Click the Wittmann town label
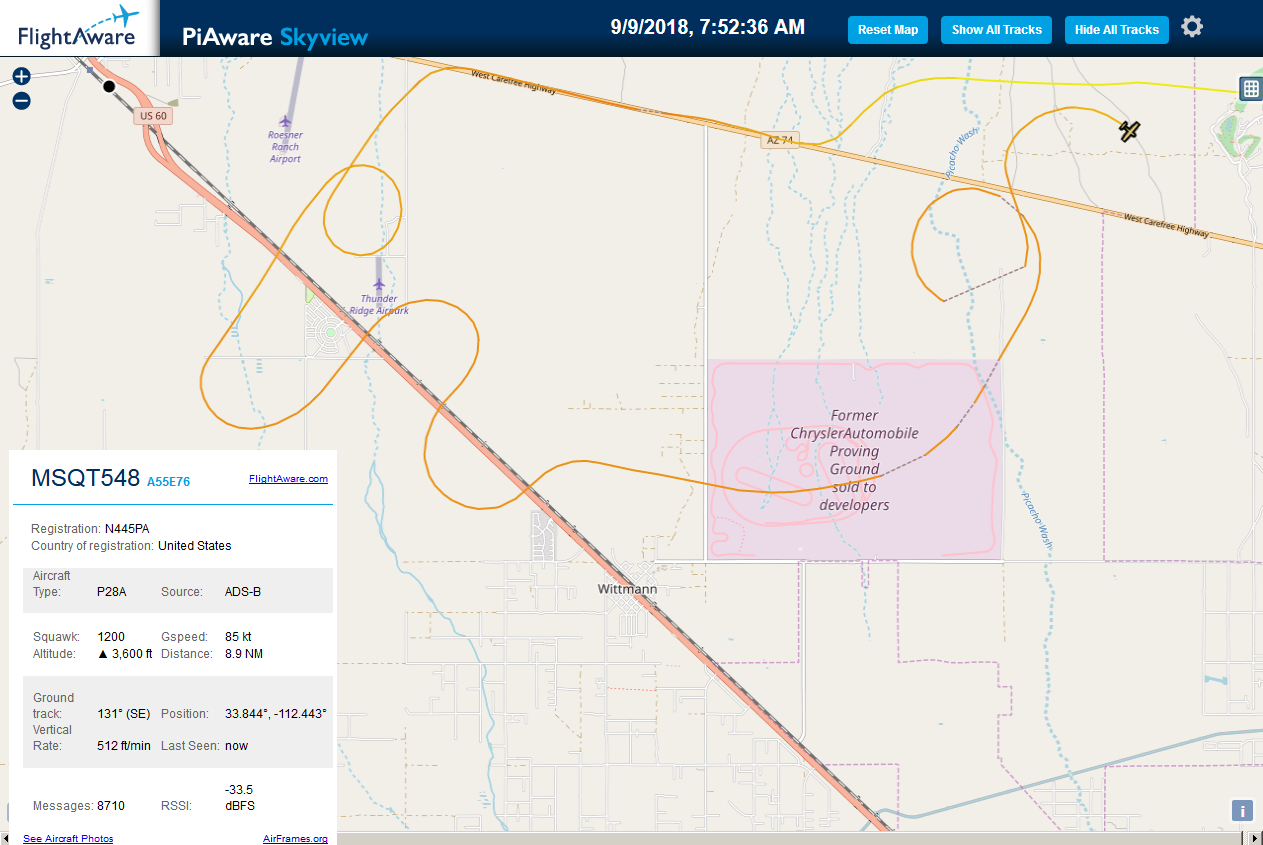The image size is (1263, 845). tap(627, 589)
